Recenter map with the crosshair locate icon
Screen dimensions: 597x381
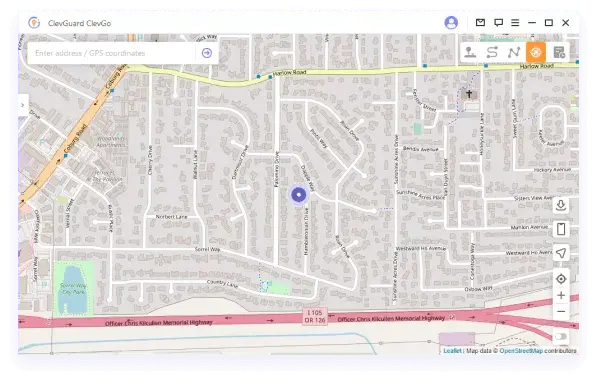561,279
